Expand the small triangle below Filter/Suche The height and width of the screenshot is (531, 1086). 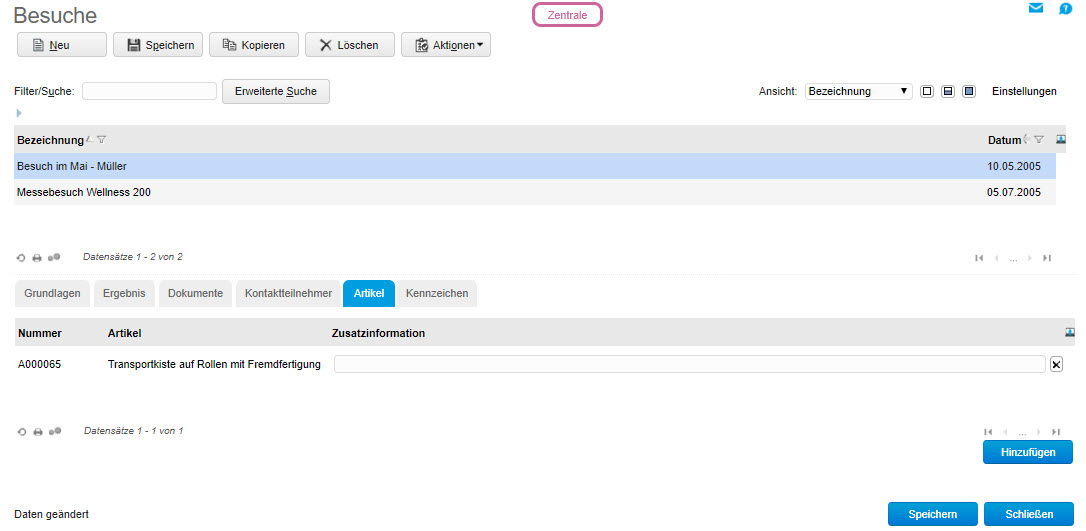pyautogui.click(x=19, y=112)
